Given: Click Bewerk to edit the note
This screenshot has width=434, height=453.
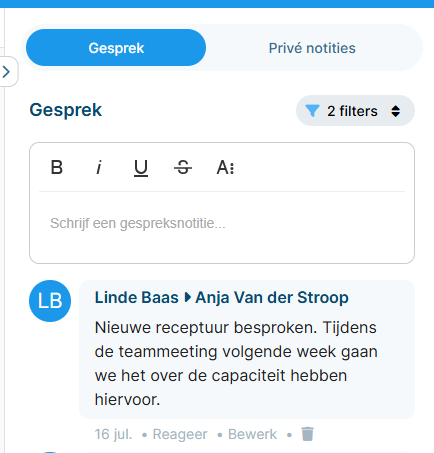Looking at the screenshot, I should pos(252,434).
